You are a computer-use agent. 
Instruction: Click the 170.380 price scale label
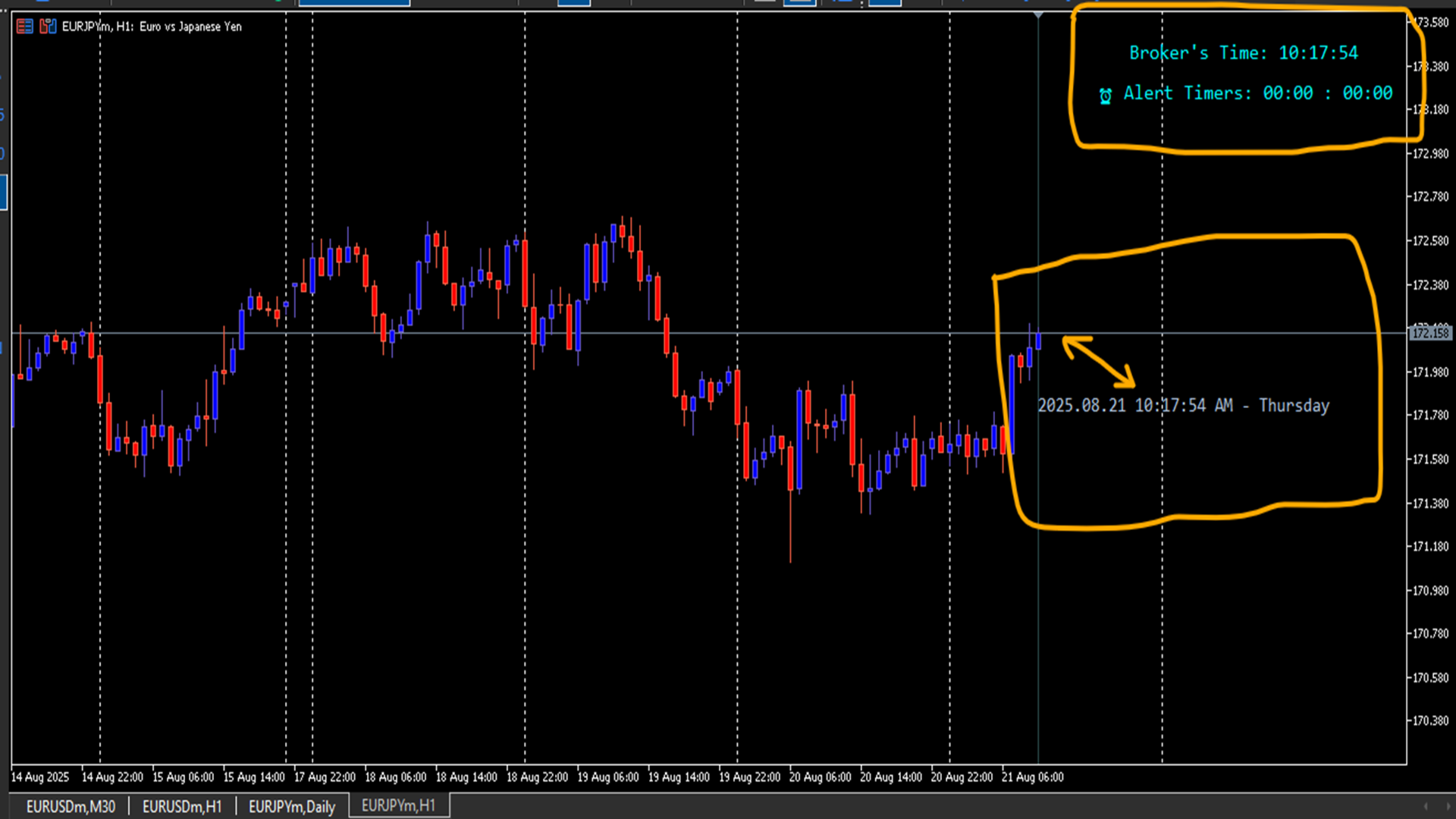1430,721
